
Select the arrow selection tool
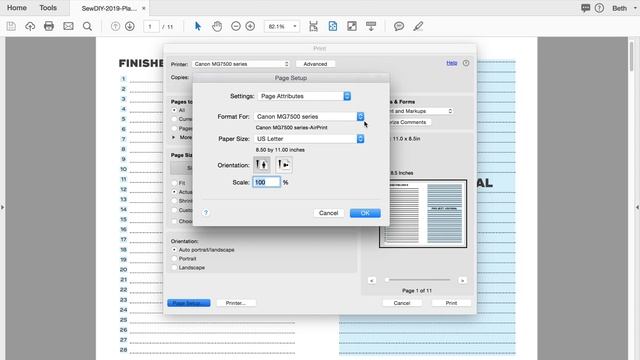tap(198, 27)
